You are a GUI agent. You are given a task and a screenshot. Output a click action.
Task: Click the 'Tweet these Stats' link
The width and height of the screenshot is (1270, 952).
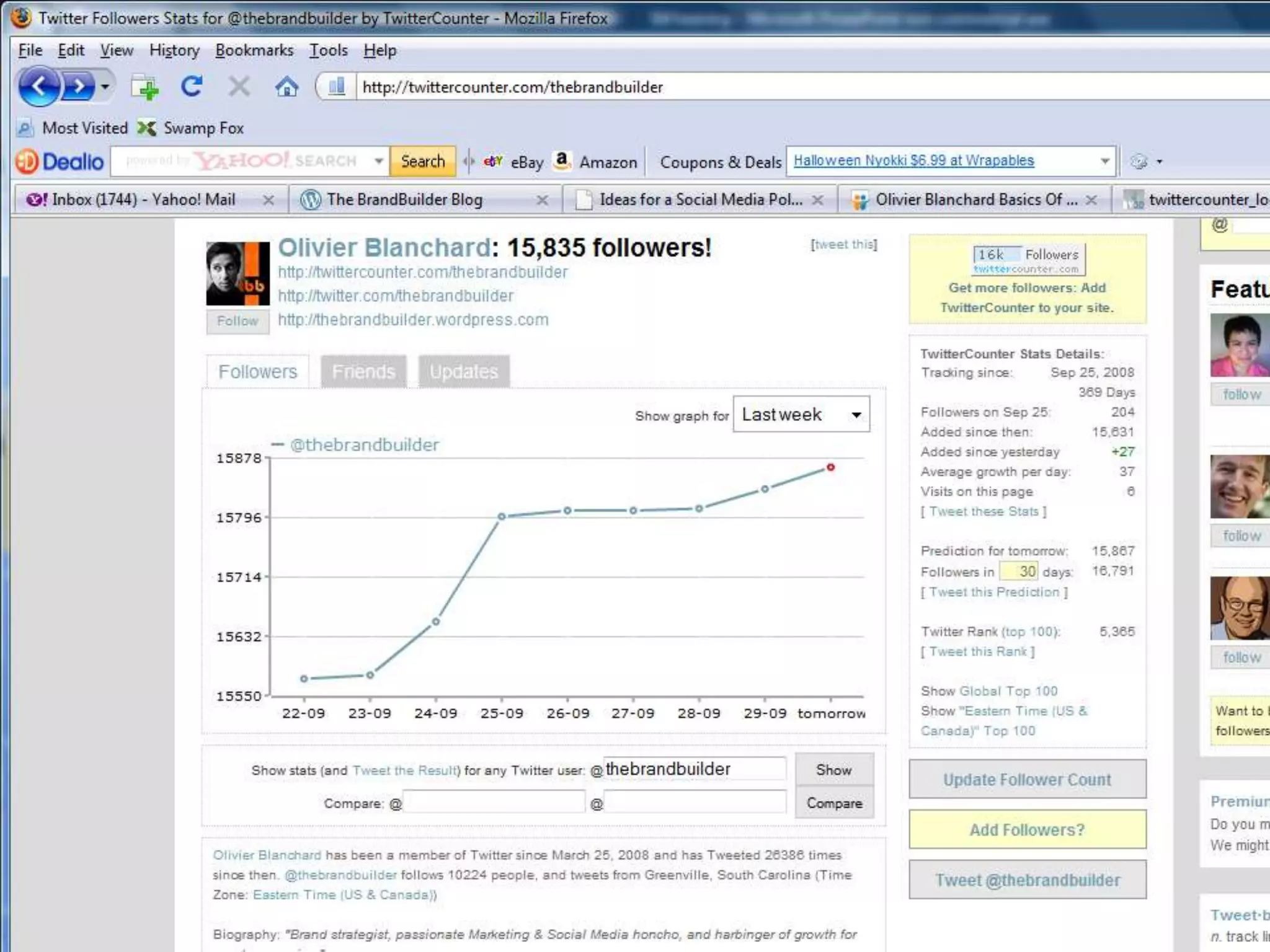pos(984,511)
